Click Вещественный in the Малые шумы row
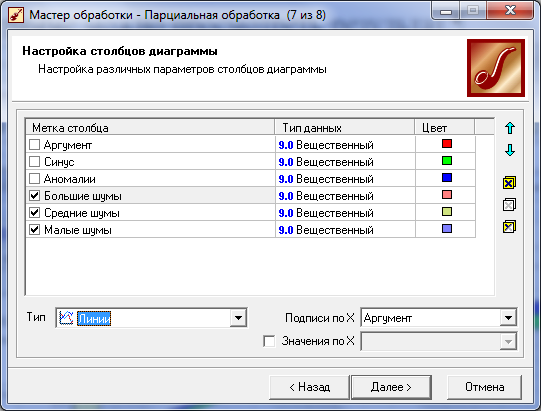 (335, 230)
